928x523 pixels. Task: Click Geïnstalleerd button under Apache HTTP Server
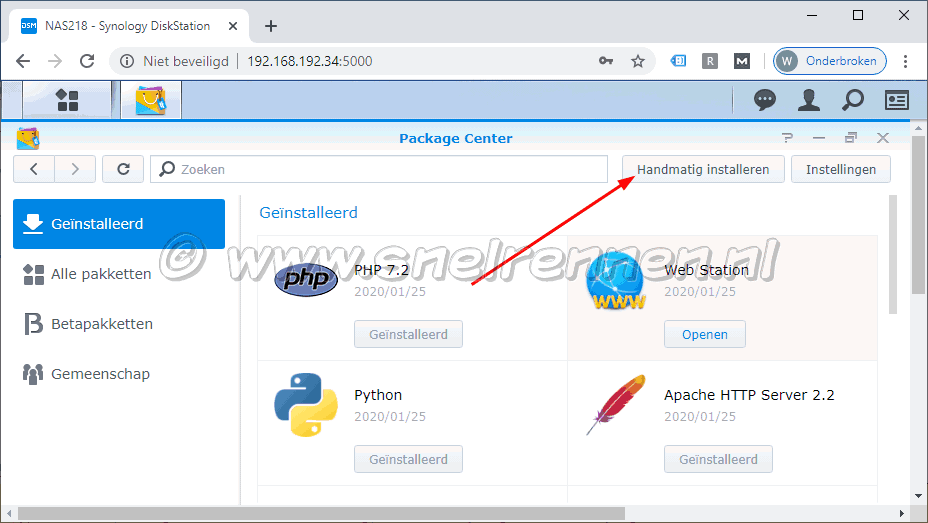718,459
